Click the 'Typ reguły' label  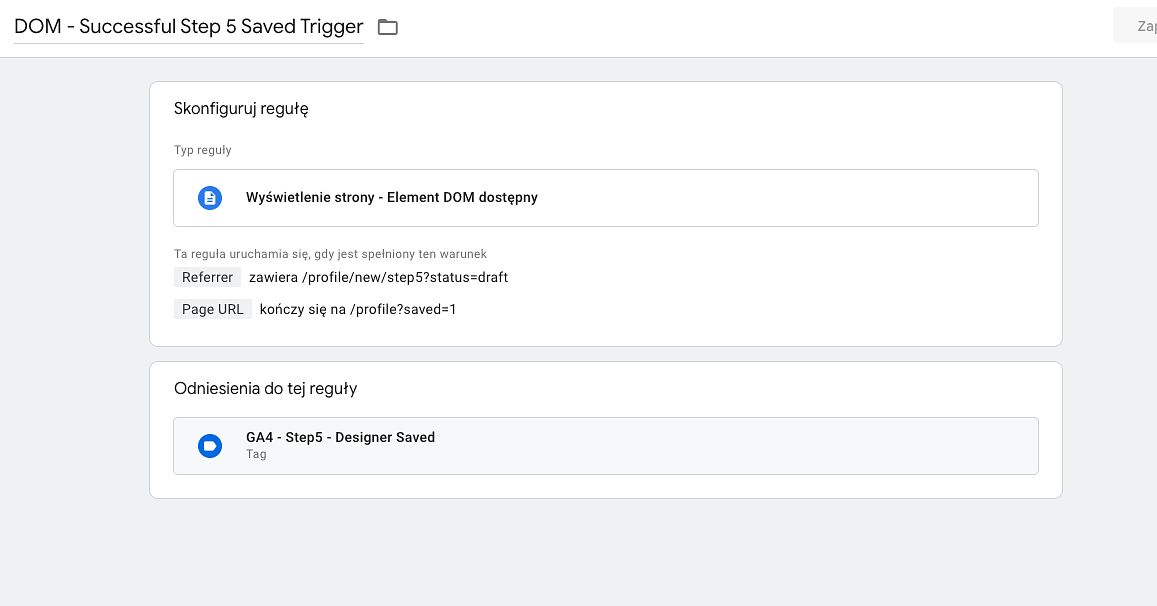pos(202,150)
